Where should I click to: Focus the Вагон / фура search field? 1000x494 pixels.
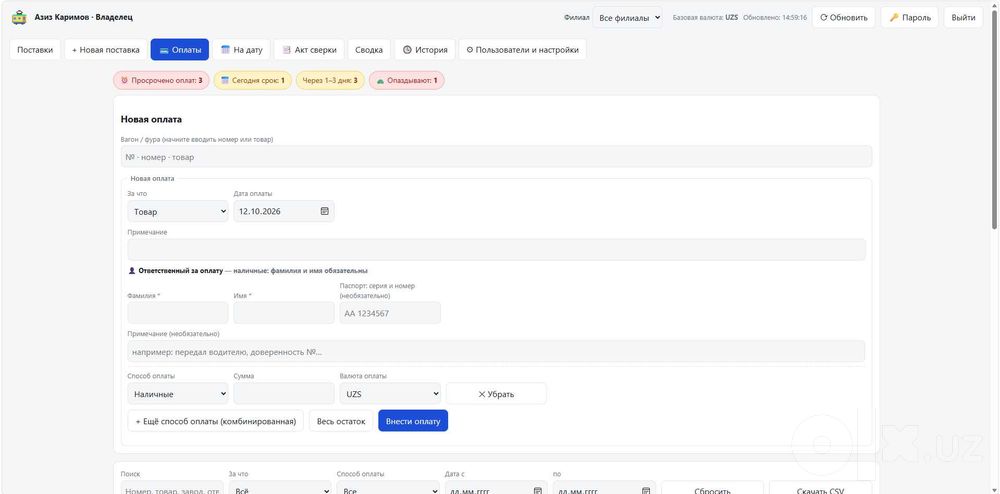pos(496,157)
